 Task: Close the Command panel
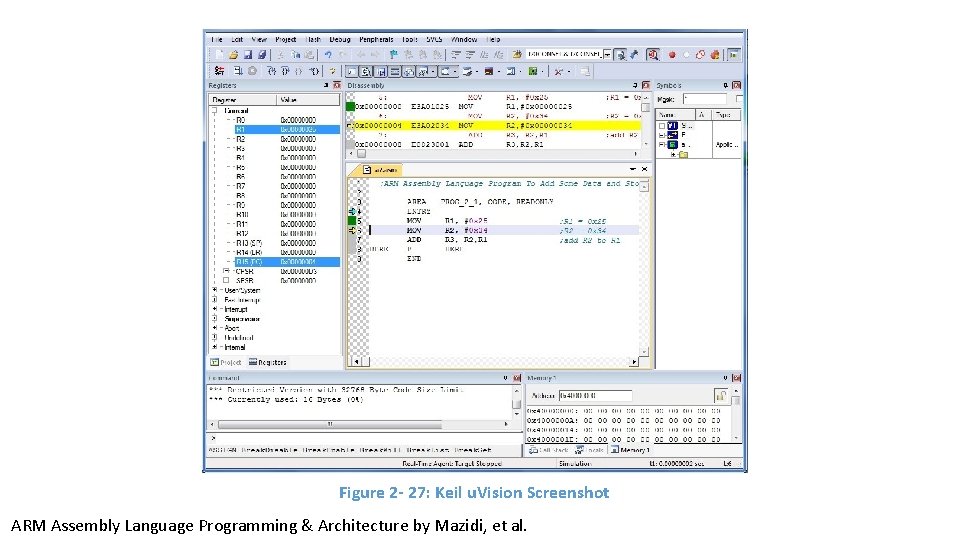pos(517,378)
